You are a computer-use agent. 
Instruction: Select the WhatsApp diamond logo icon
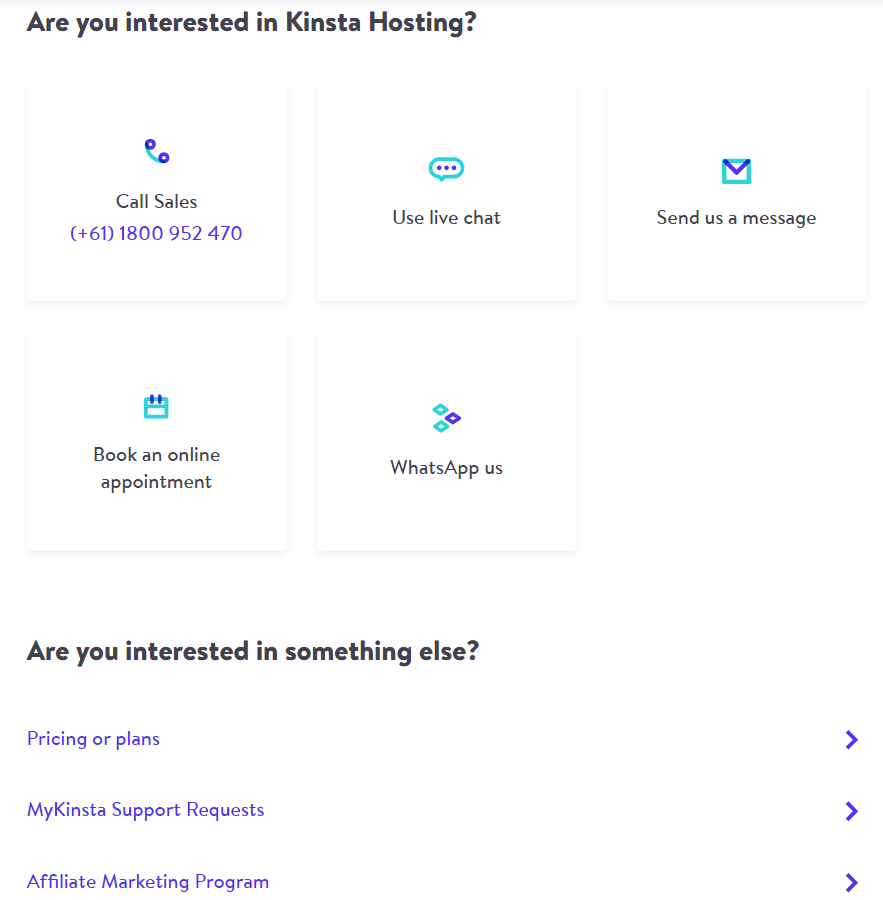click(x=446, y=418)
